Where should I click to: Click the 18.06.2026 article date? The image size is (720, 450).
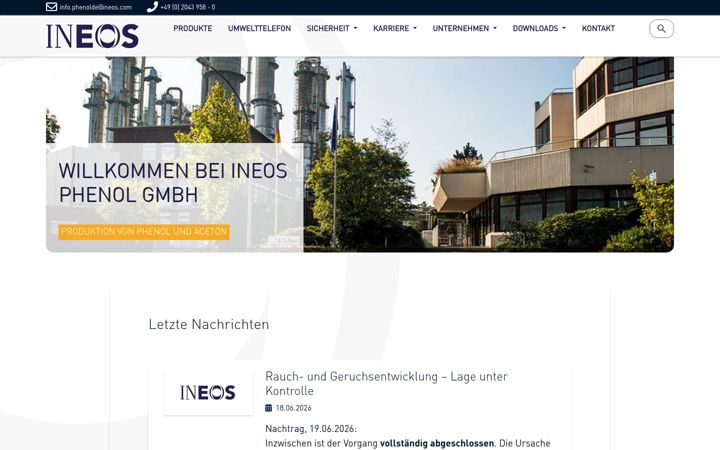pos(293,408)
